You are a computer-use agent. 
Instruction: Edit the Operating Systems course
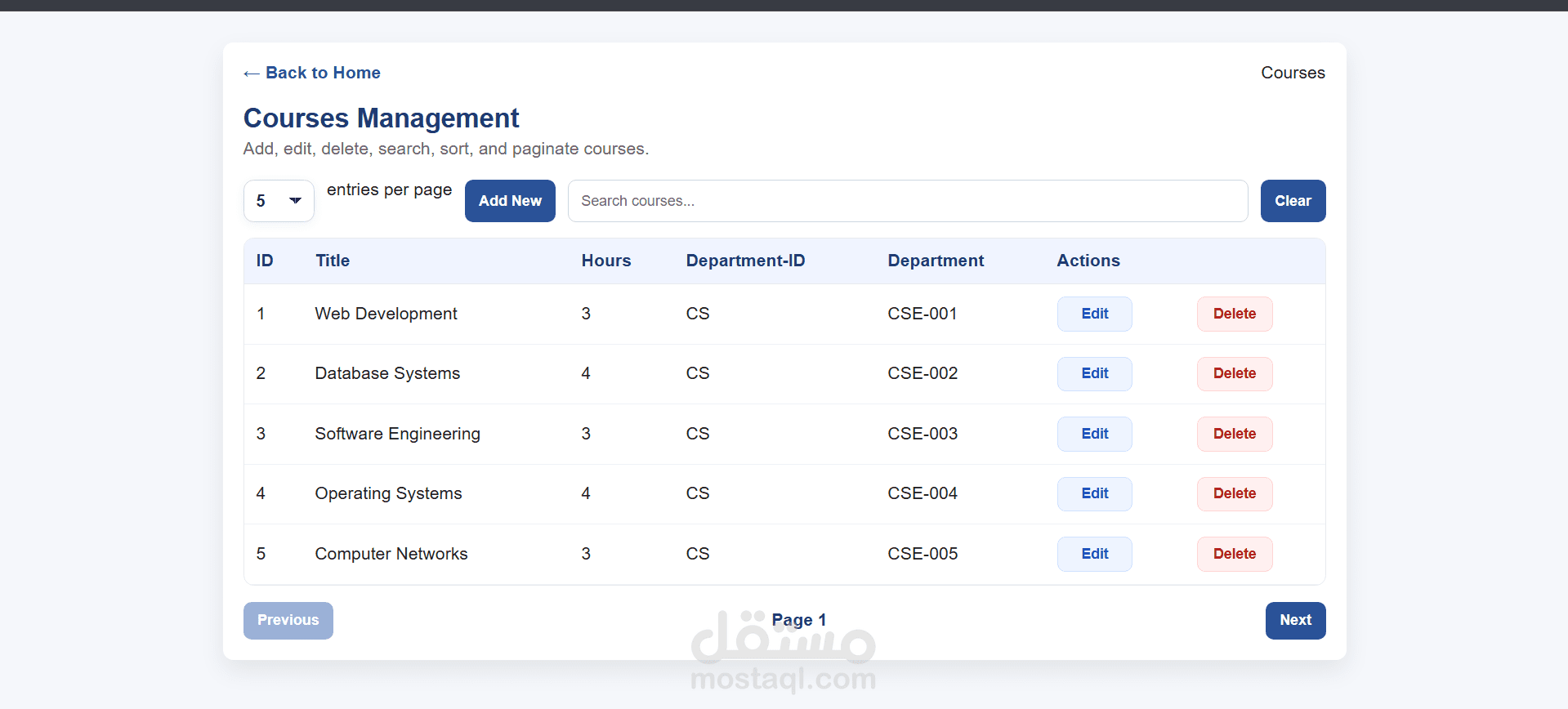click(1095, 493)
